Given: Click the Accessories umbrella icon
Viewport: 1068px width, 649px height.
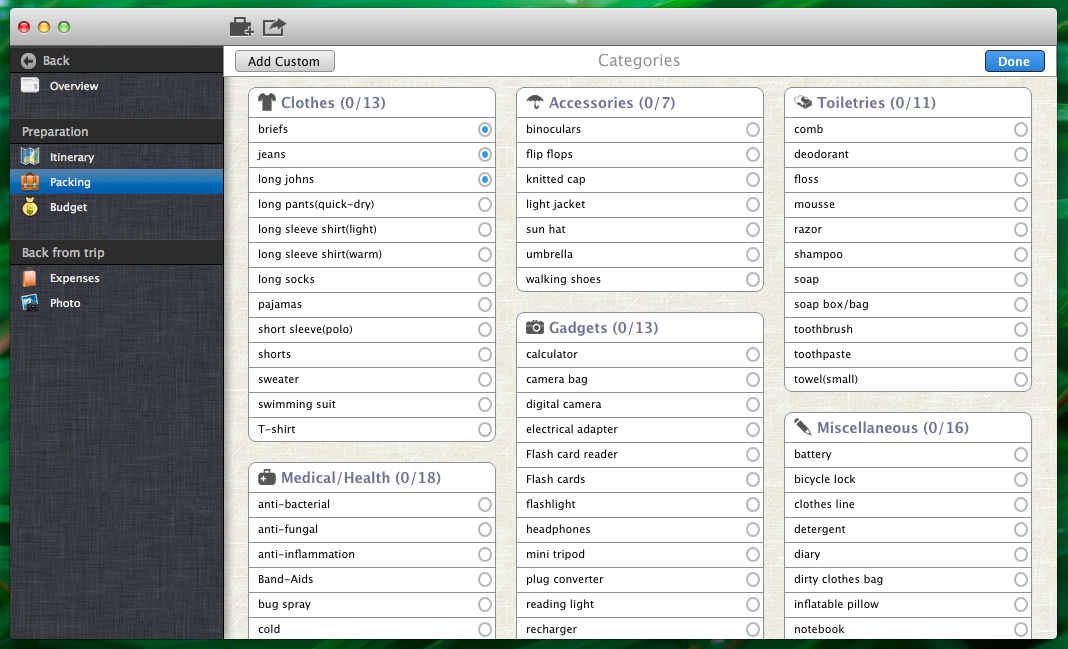Looking at the screenshot, I should [x=535, y=102].
